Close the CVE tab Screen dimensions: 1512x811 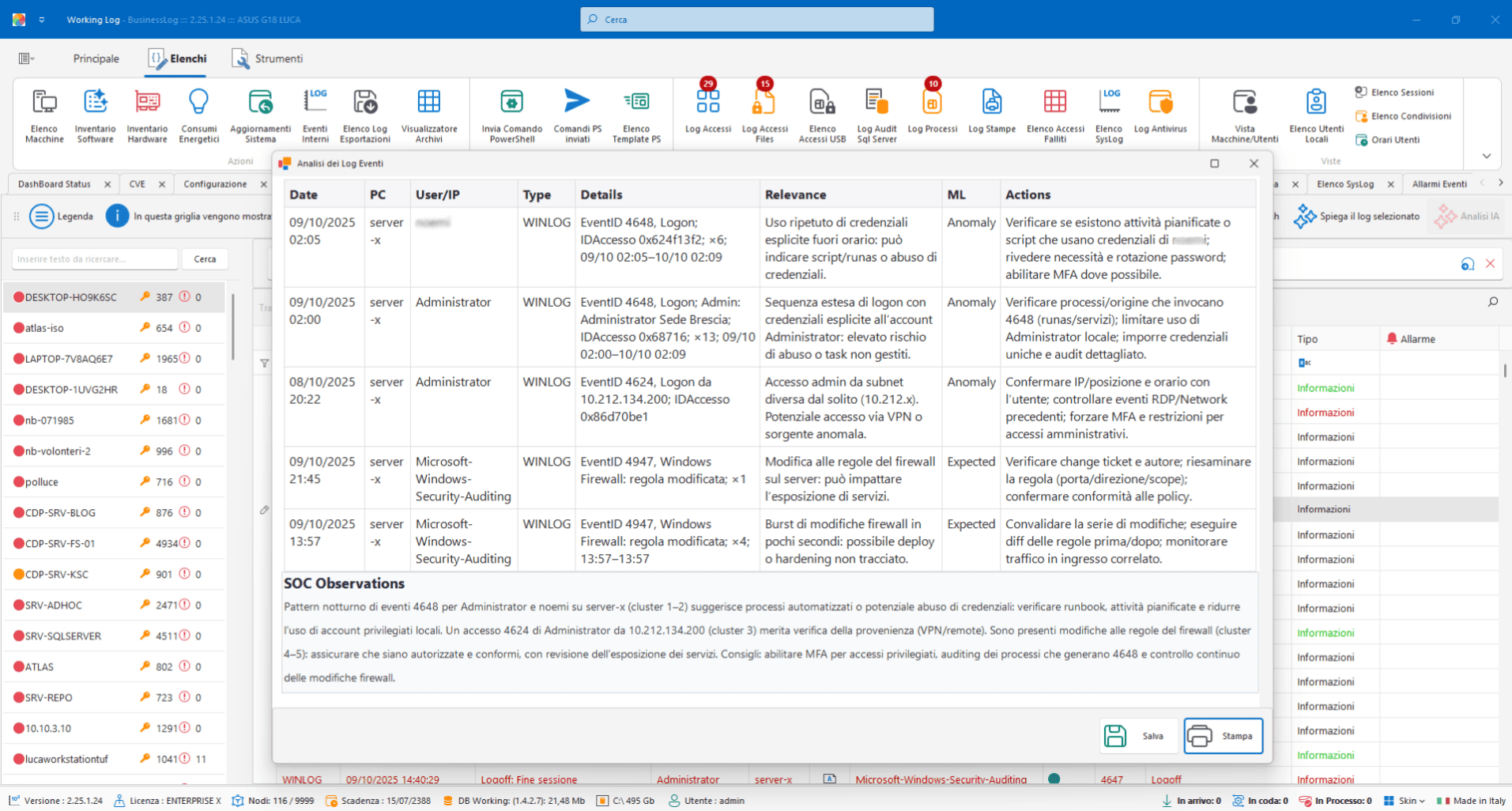[162, 184]
